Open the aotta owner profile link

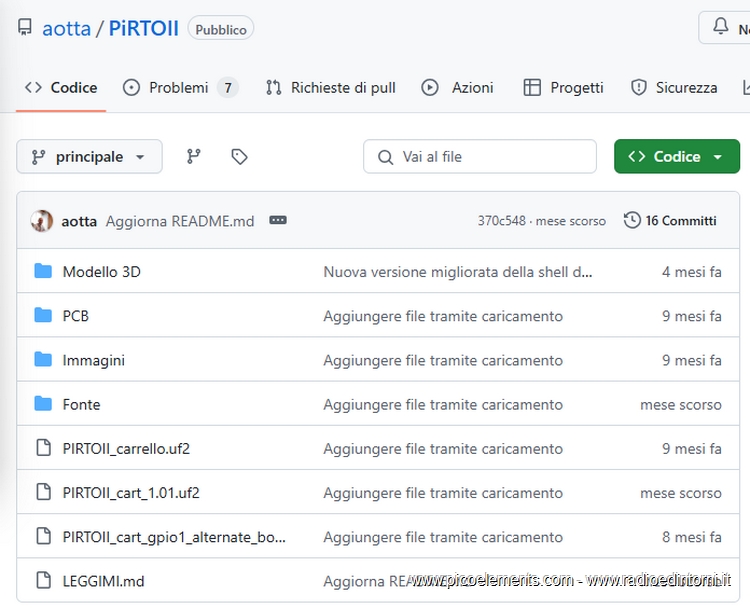click(66, 28)
